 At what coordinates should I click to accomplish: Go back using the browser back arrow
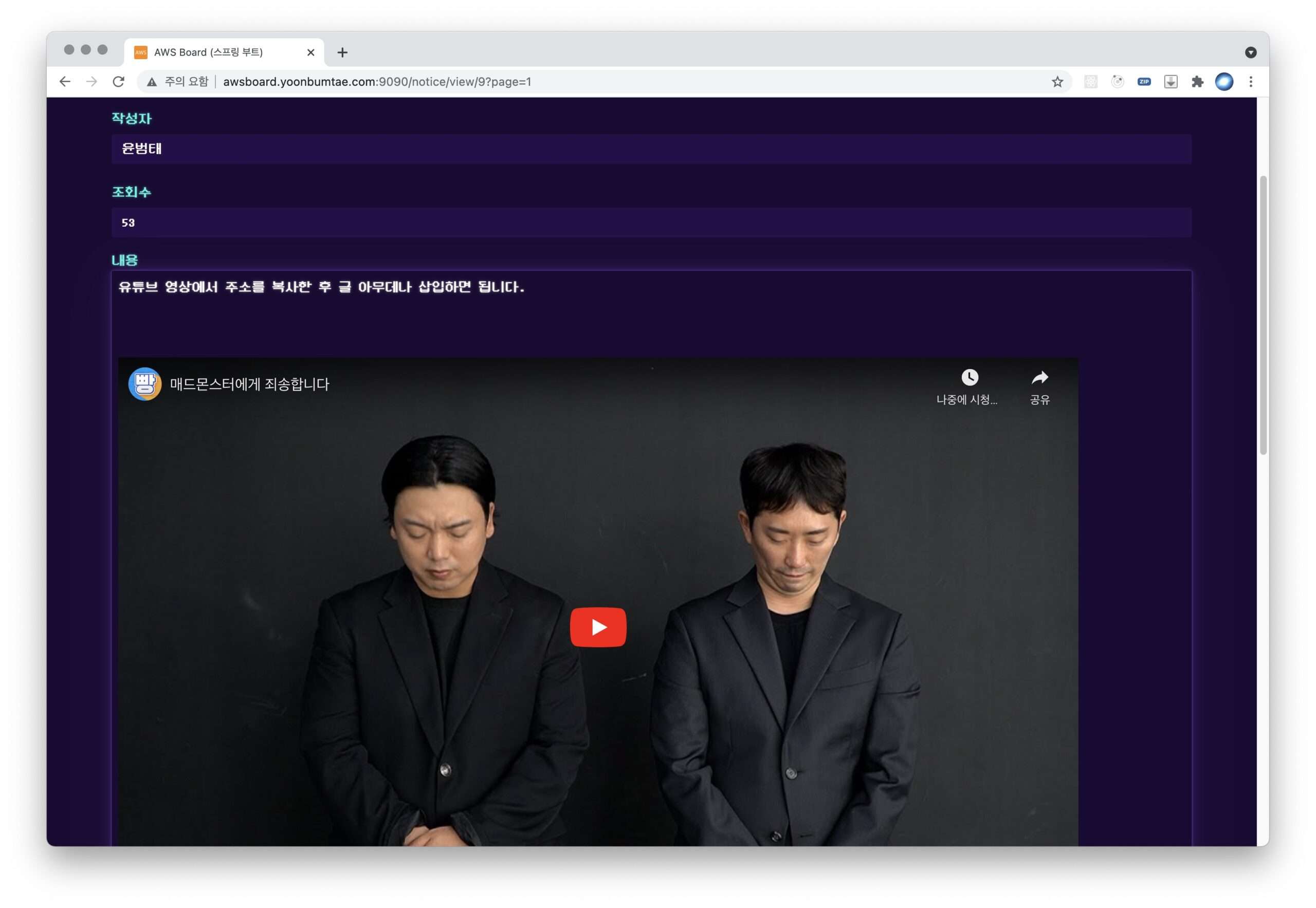click(65, 82)
